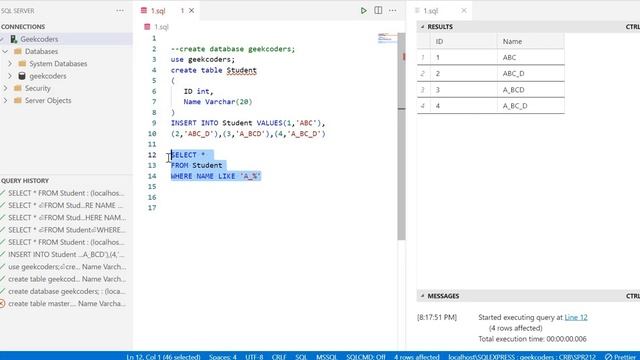Select the 1.sql results tab
The width and height of the screenshot is (640, 360).
[431, 11]
